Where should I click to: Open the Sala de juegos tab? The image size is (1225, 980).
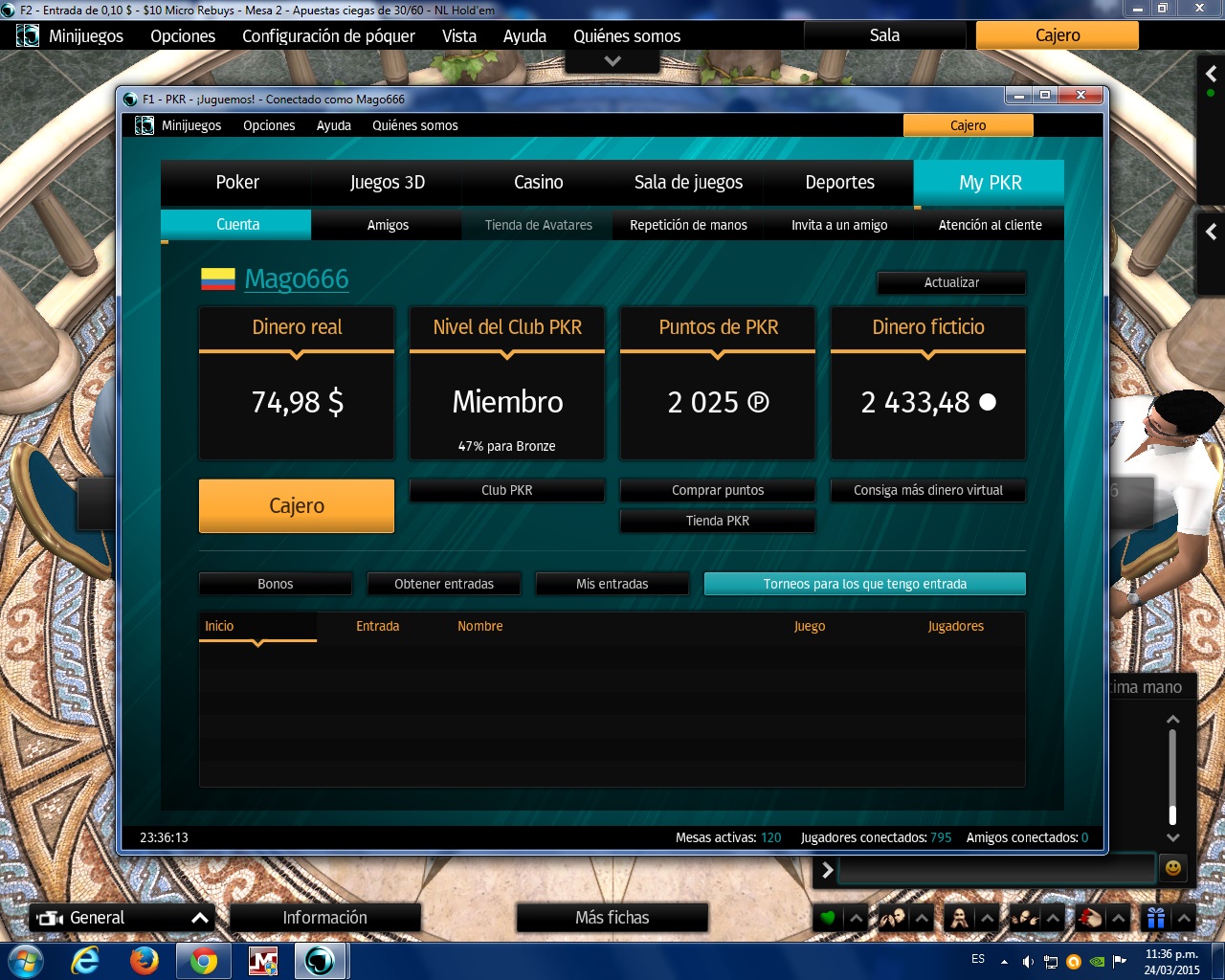click(689, 182)
